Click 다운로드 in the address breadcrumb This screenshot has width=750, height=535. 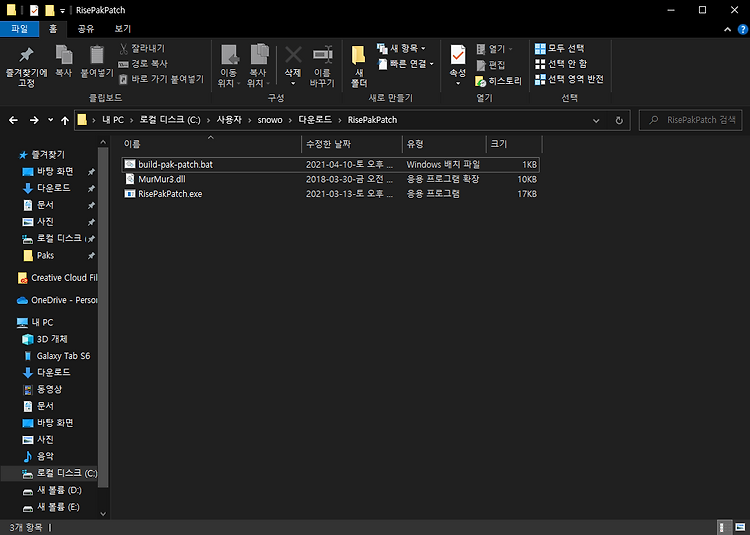(x=315, y=120)
